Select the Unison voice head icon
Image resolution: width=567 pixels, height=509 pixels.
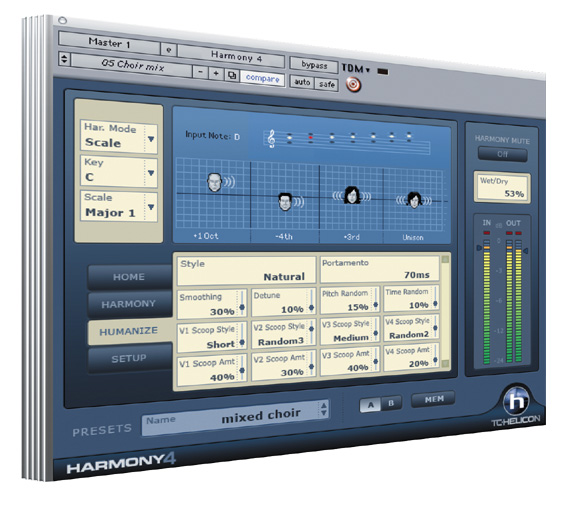413,200
